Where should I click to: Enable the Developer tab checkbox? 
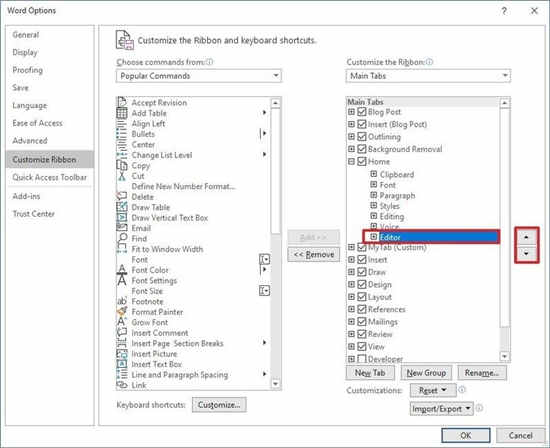click(x=362, y=359)
